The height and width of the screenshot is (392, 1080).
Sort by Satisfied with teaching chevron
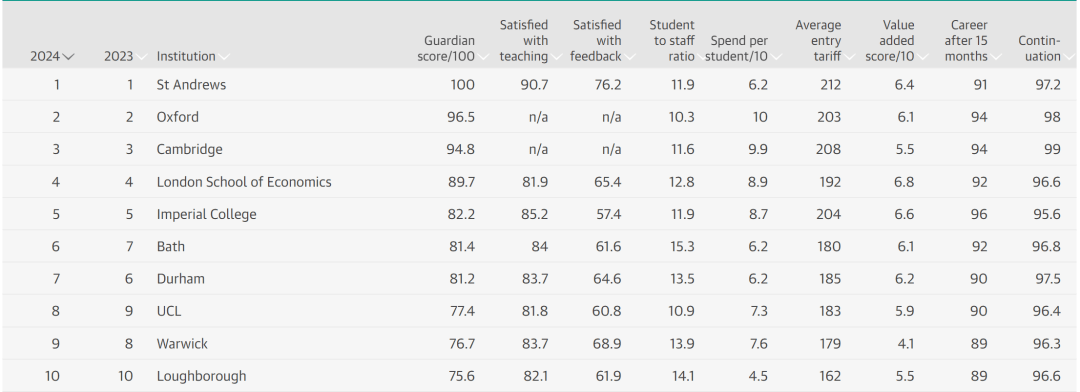[556, 56]
